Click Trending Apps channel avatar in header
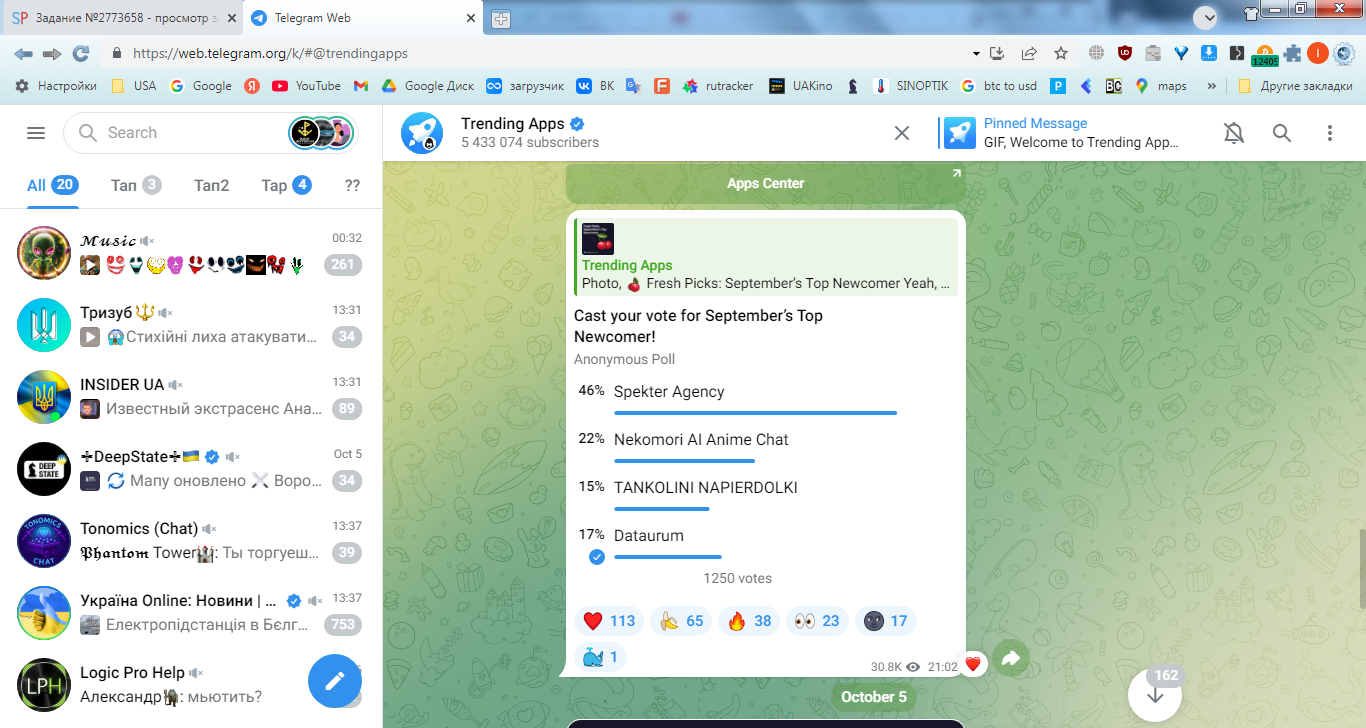This screenshot has width=1366, height=728. click(x=422, y=133)
